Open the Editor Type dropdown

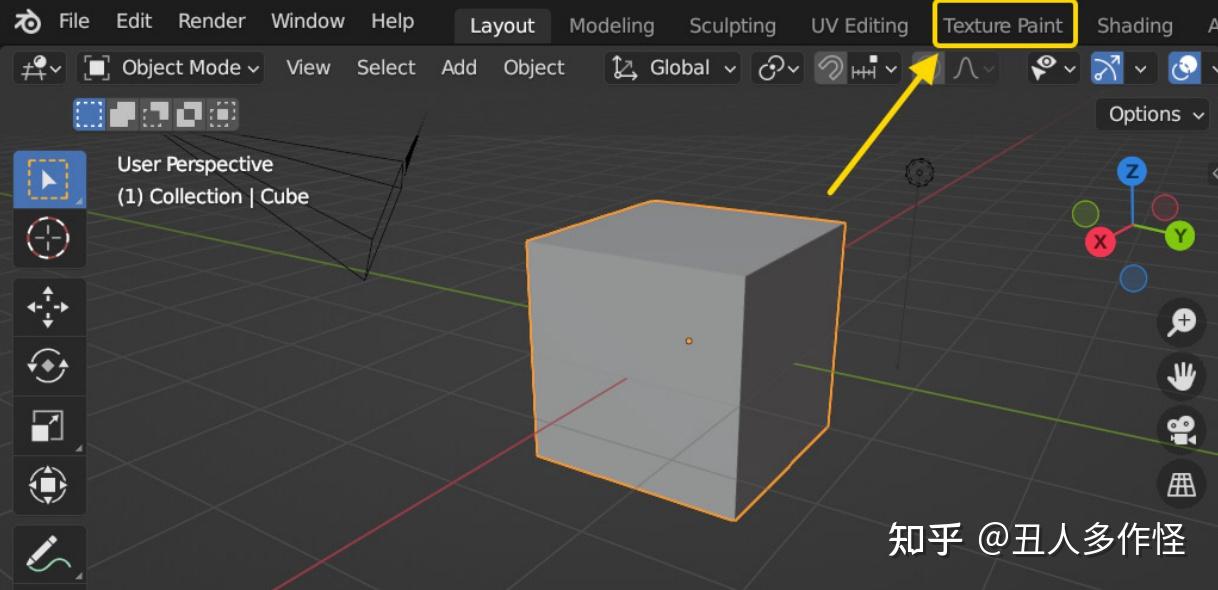pos(41,68)
